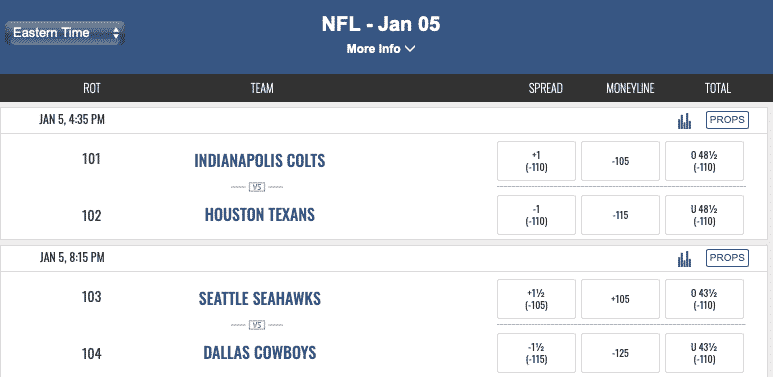
Task: Pick Cowboys -125 moneyline
Action: 620,353
